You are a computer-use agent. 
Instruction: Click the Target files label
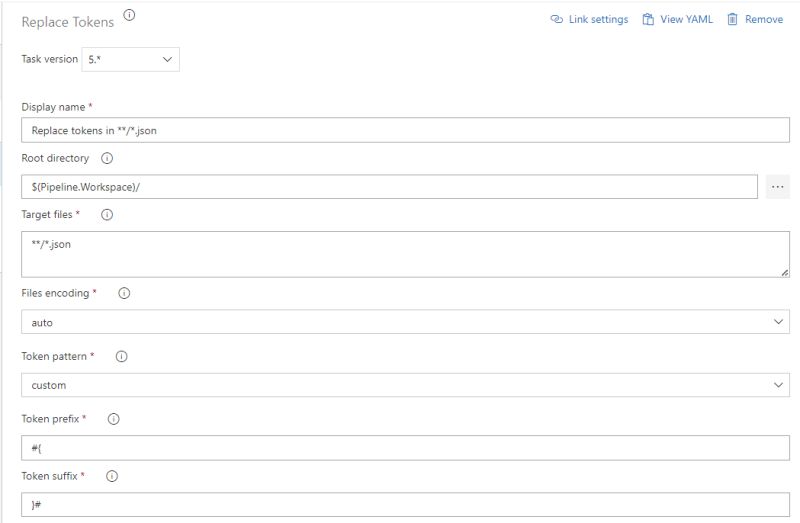point(47,215)
